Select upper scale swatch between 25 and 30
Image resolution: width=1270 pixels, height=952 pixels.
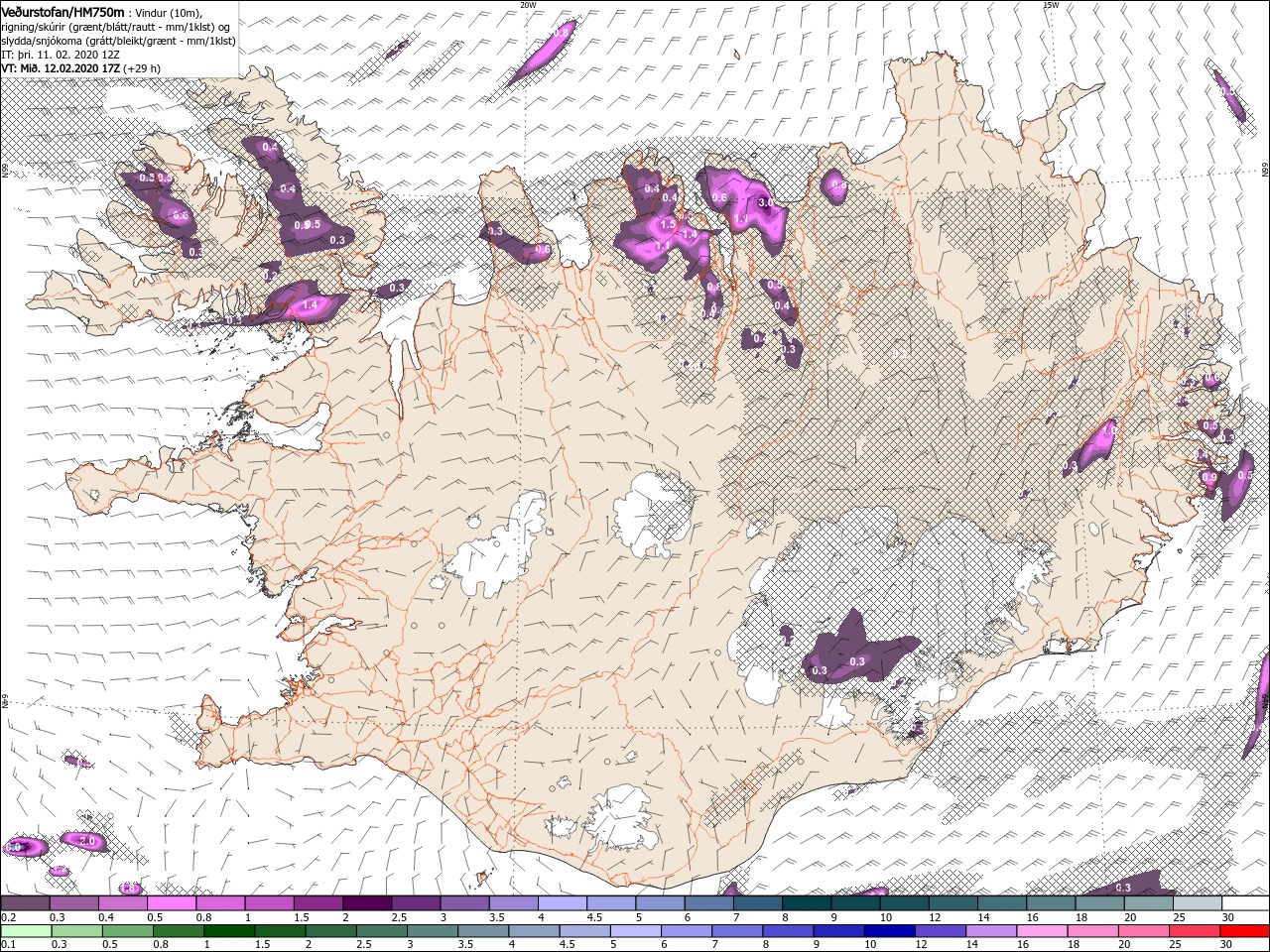point(1198,903)
